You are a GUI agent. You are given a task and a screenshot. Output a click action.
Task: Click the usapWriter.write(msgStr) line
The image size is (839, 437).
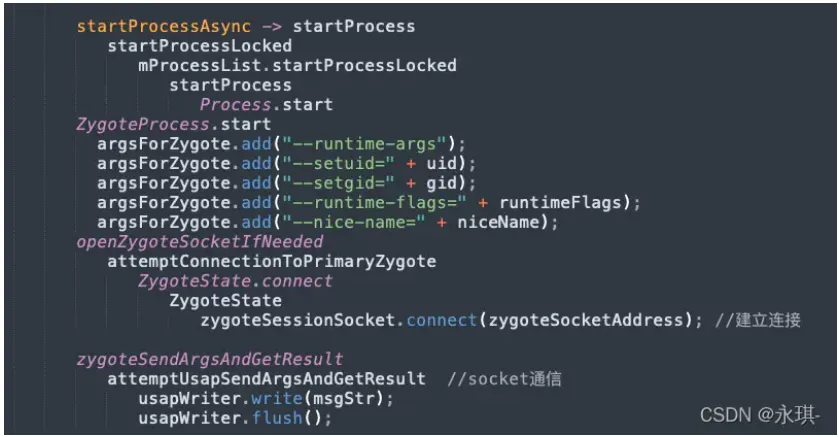pos(266,399)
